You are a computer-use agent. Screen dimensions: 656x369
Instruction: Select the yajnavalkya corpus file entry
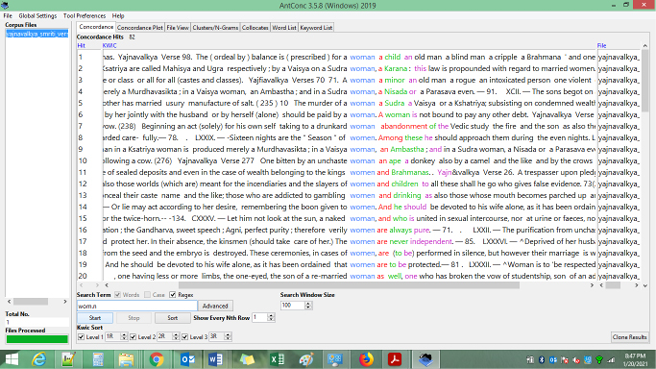pos(37,34)
